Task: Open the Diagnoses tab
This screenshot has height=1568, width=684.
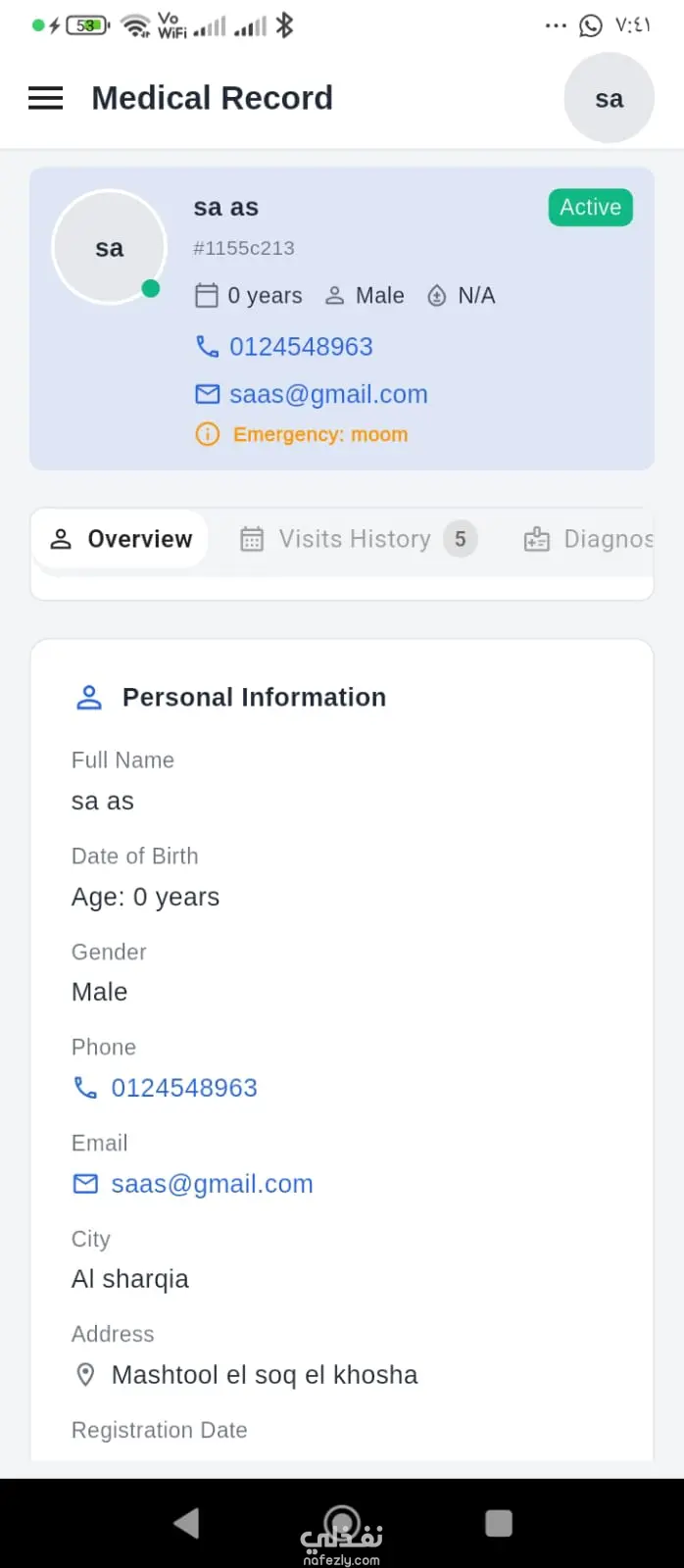Action: point(588,539)
